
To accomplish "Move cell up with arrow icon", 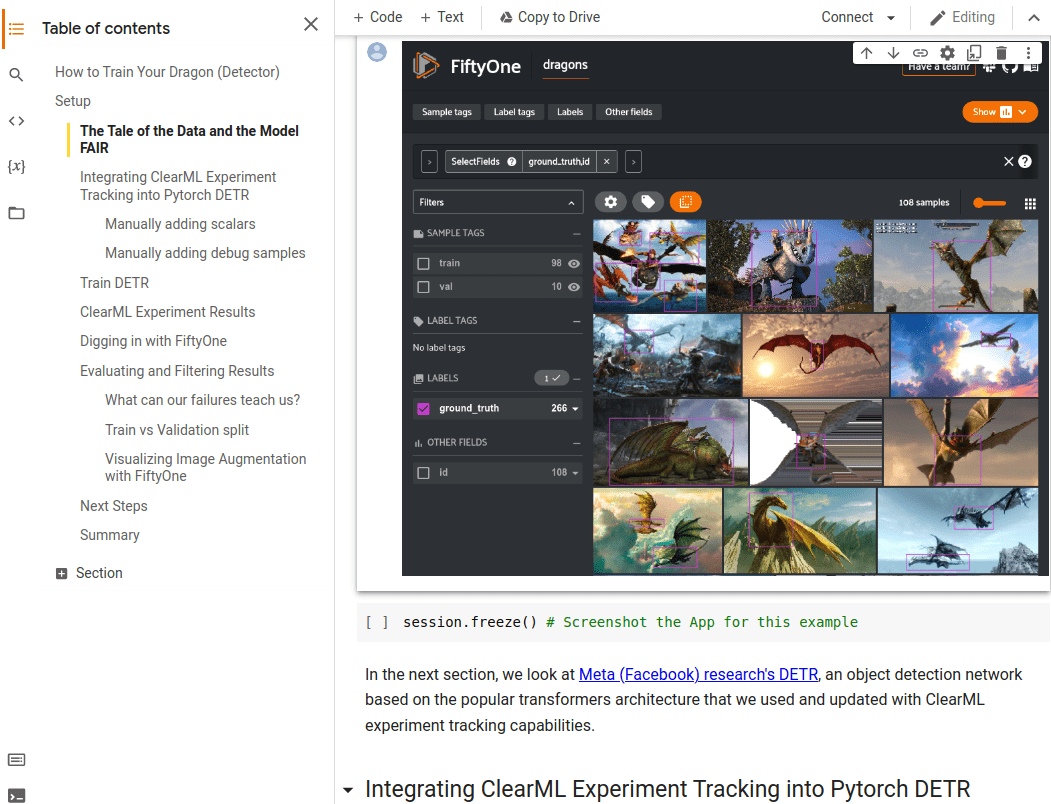I will click(x=867, y=53).
